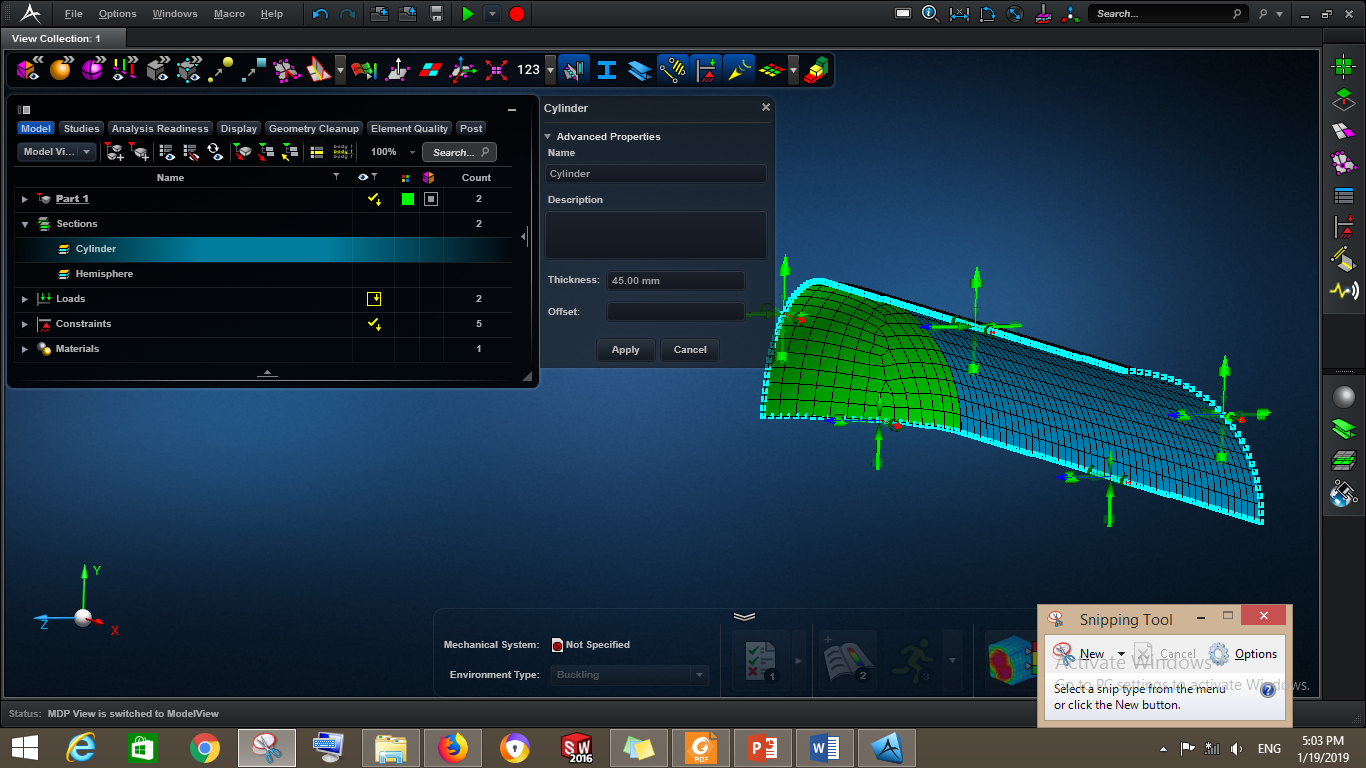Select the magenta sphere mesh icon
This screenshot has width=1366, height=768.
[x=92, y=69]
